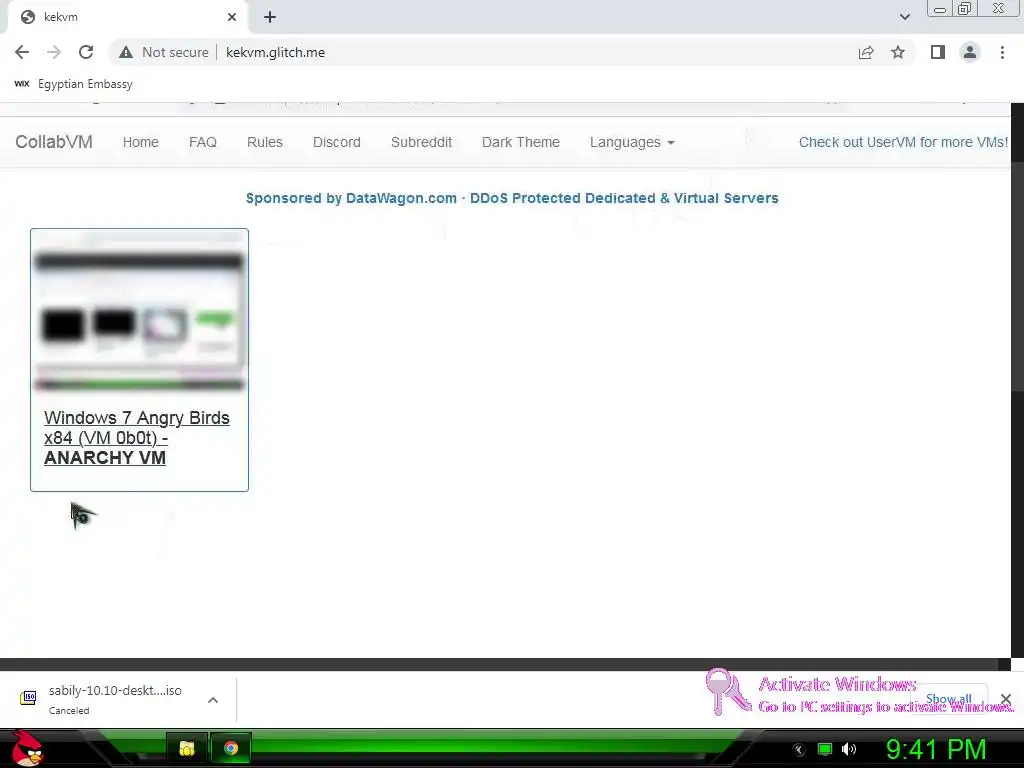
Task: Show hidden tray icons arrow
Action: click(x=798, y=749)
